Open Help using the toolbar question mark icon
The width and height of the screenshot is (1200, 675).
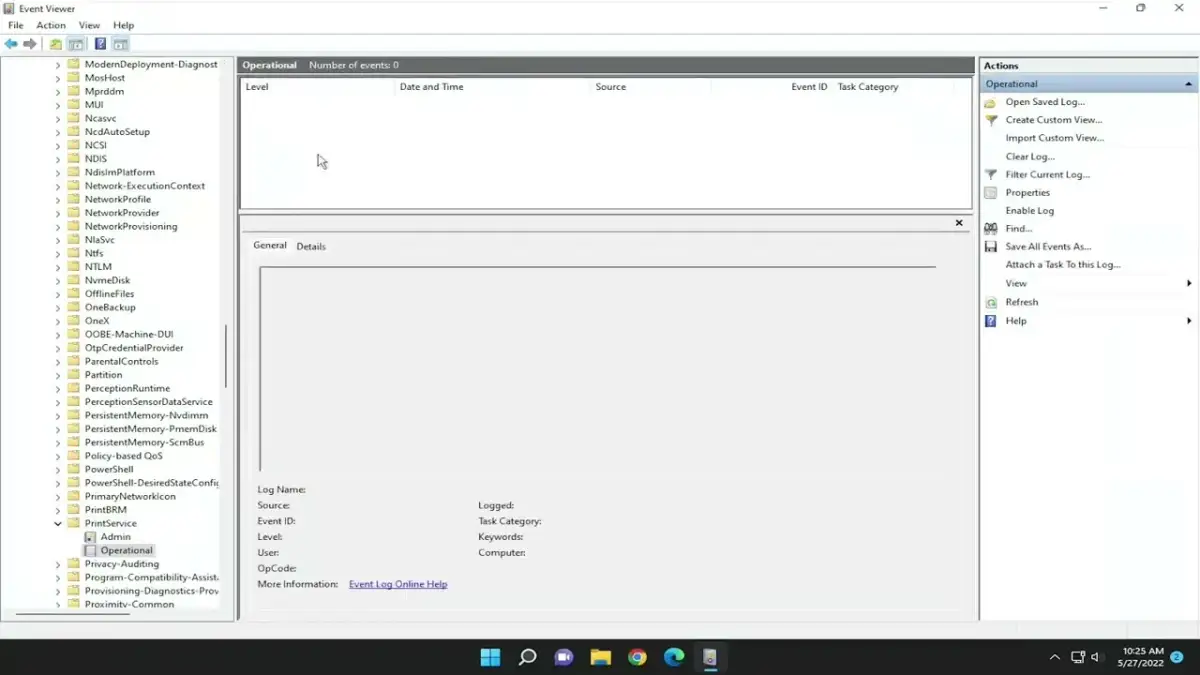pos(99,43)
